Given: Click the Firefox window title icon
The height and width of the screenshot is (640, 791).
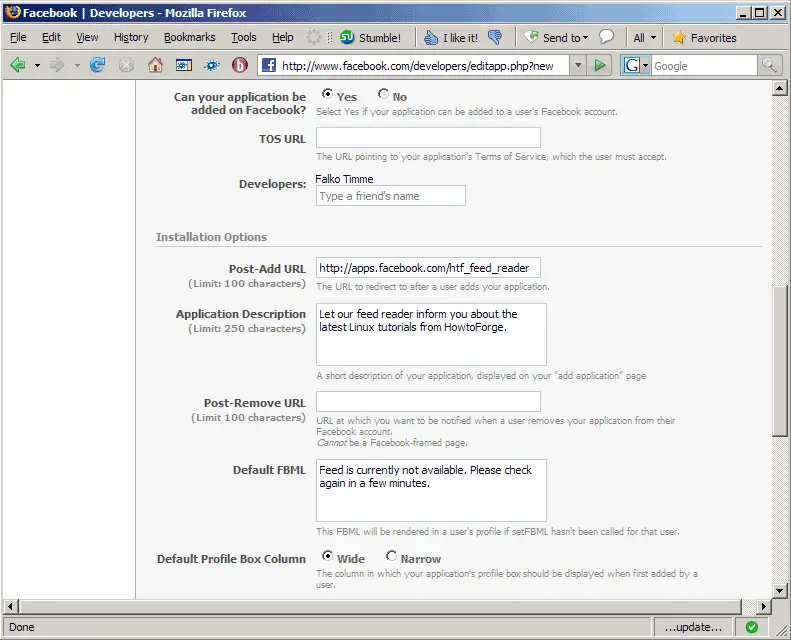Looking at the screenshot, I should [12, 12].
